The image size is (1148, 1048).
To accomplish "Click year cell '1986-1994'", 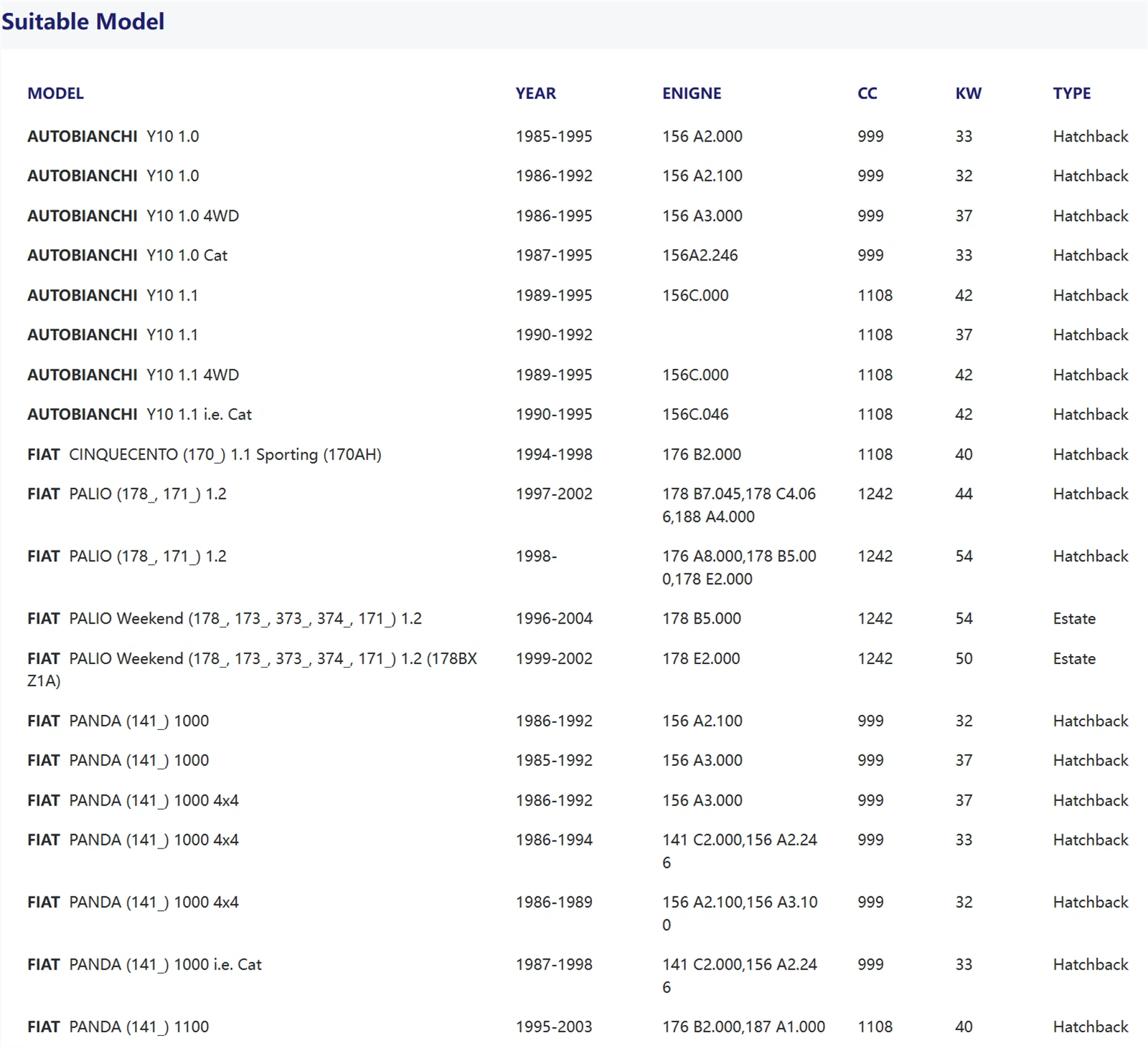I will click(x=554, y=840).
